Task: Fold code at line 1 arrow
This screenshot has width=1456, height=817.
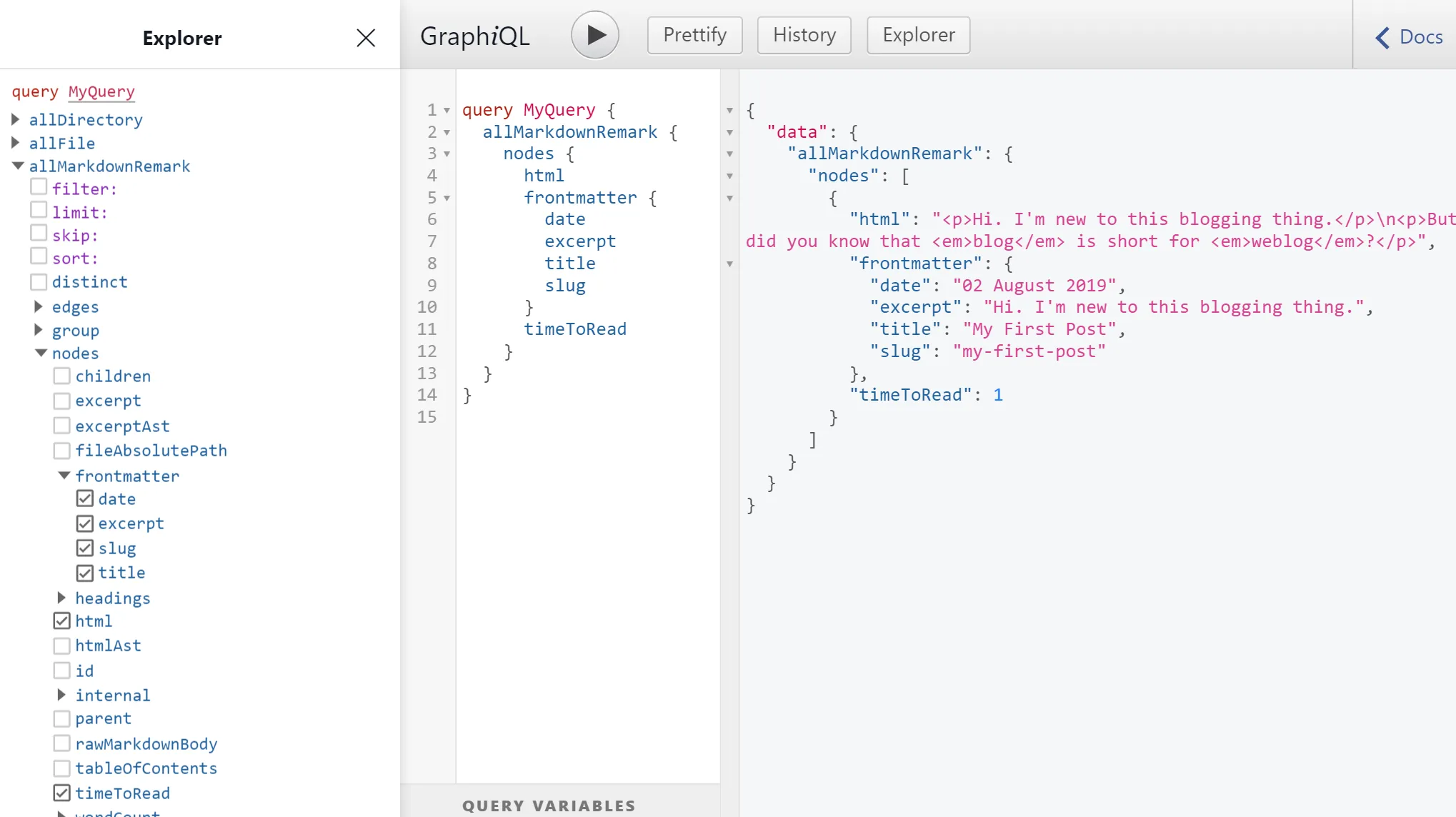Action: [447, 111]
